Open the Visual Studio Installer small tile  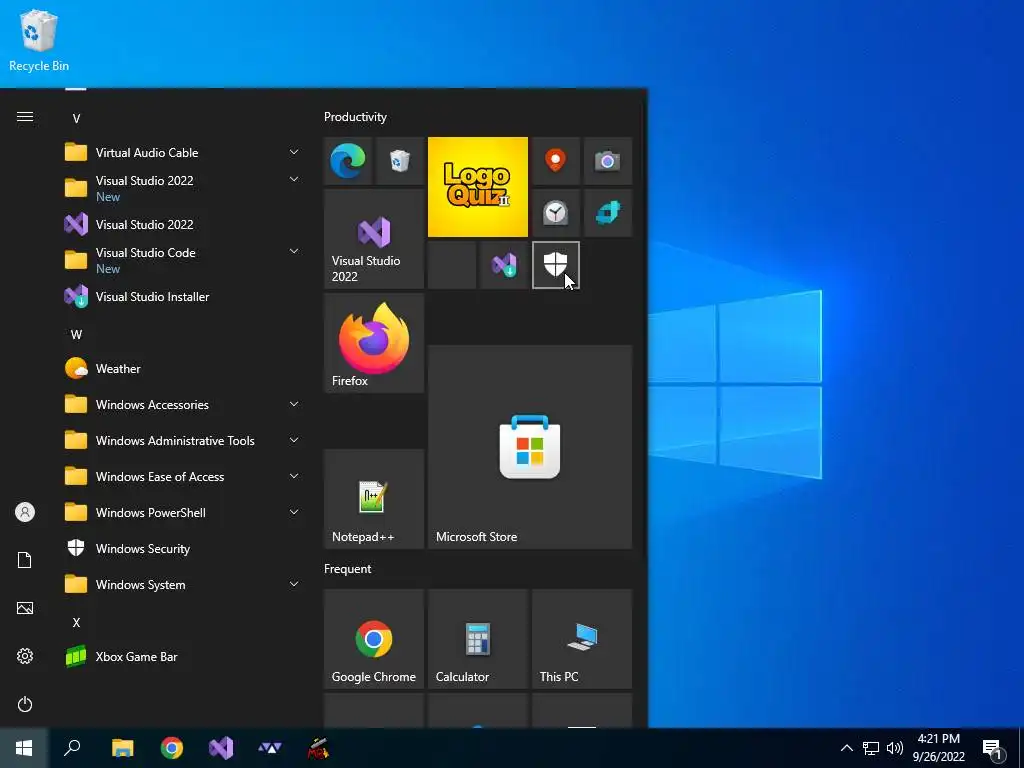tap(504, 265)
